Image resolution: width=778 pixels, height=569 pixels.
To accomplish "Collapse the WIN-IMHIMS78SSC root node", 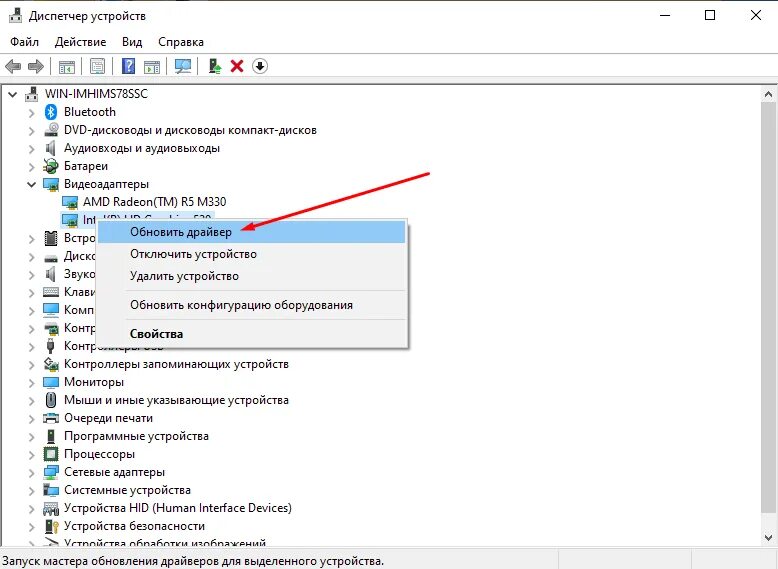I will (x=13, y=94).
